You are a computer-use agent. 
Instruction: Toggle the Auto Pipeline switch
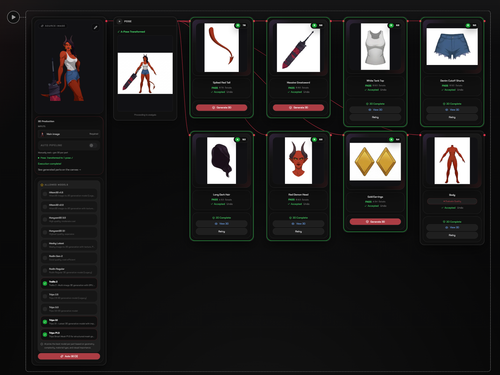click(93, 145)
